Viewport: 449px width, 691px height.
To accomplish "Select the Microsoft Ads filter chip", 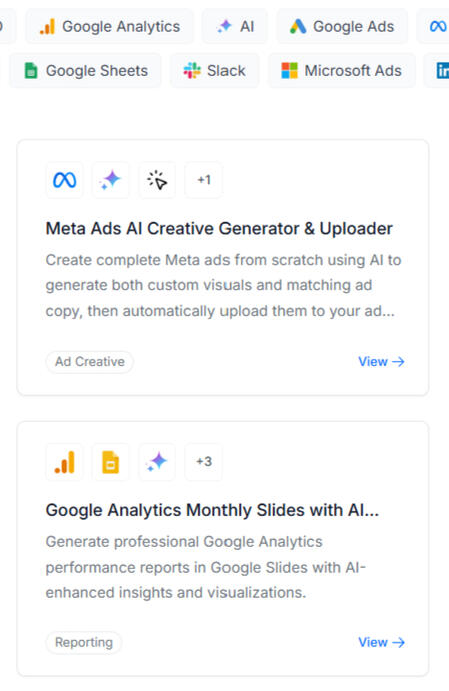I will 341,71.
